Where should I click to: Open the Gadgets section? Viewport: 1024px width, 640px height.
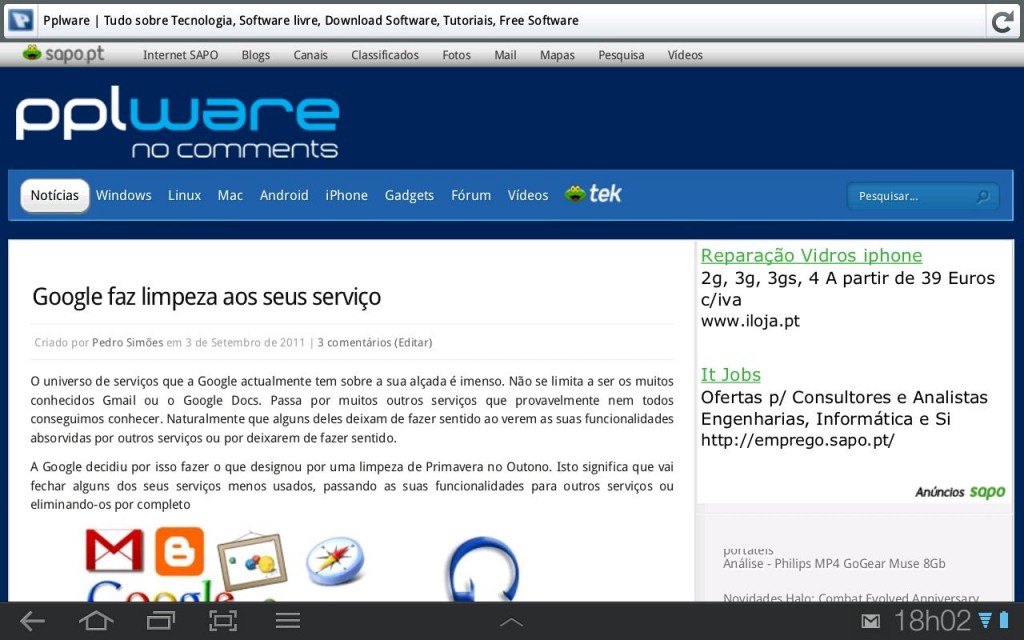point(409,195)
